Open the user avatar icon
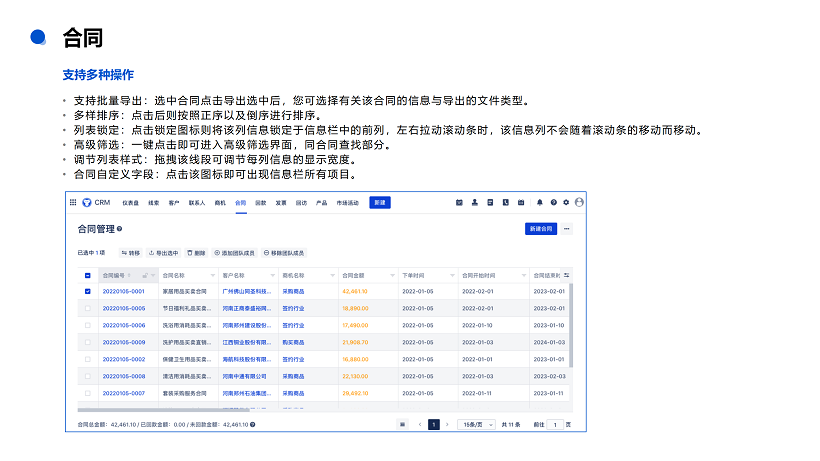The height and width of the screenshot is (461, 820). point(579,202)
